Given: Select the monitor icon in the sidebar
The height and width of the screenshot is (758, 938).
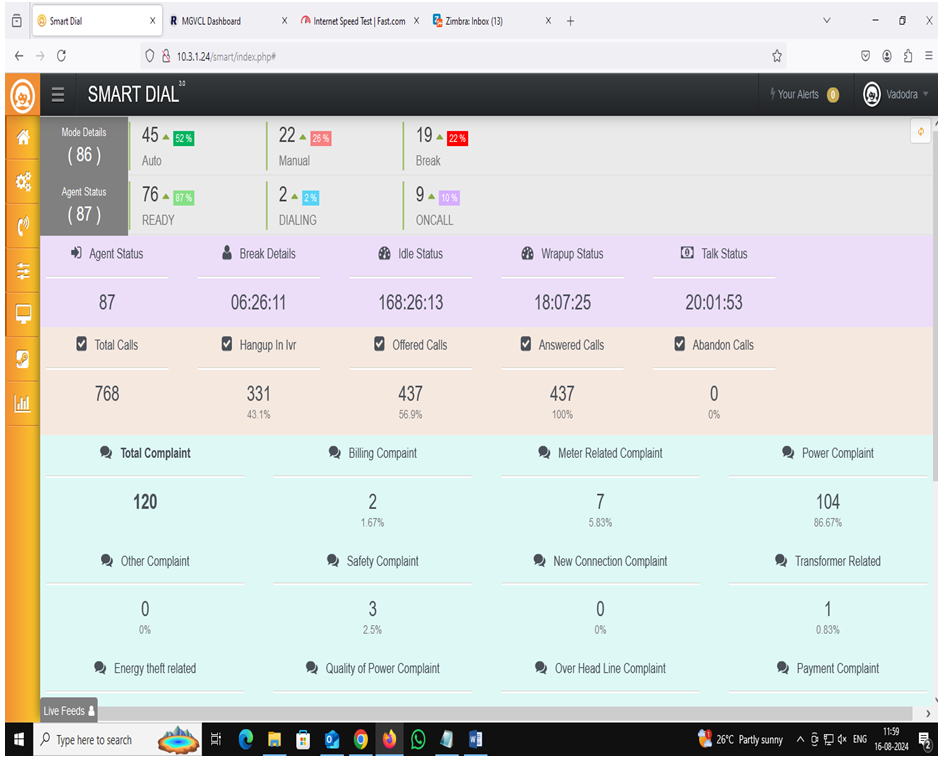Looking at the screenshot, I should pyautogui.click(x=23, y=315).
